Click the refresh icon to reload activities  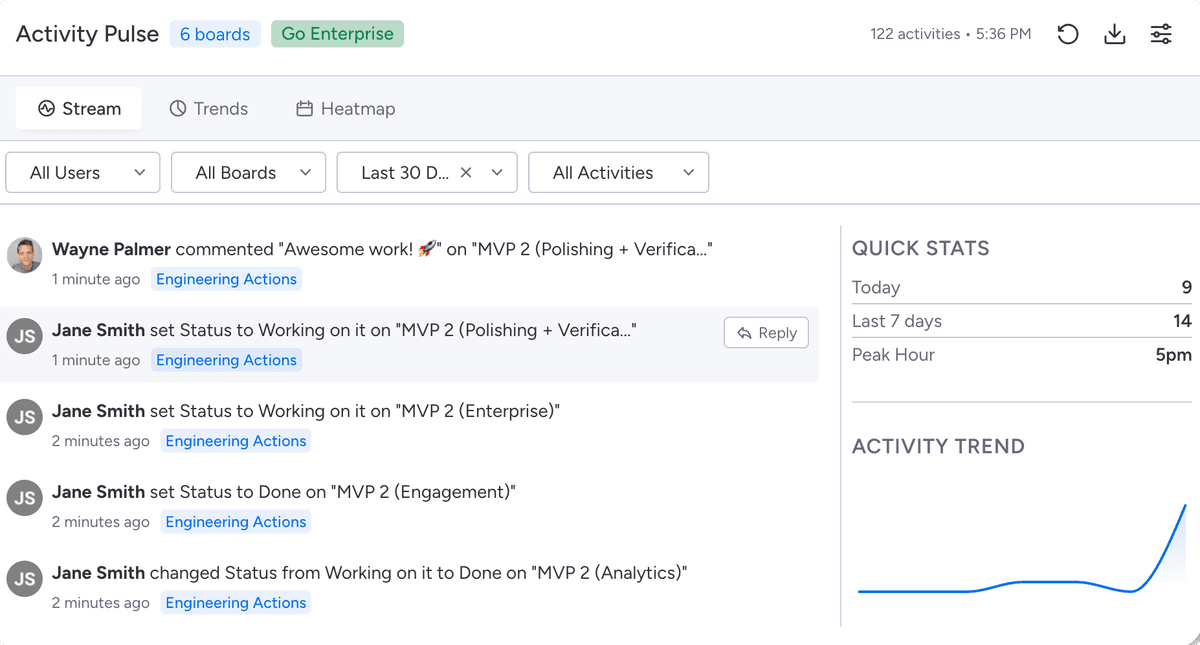[1068, 33]
